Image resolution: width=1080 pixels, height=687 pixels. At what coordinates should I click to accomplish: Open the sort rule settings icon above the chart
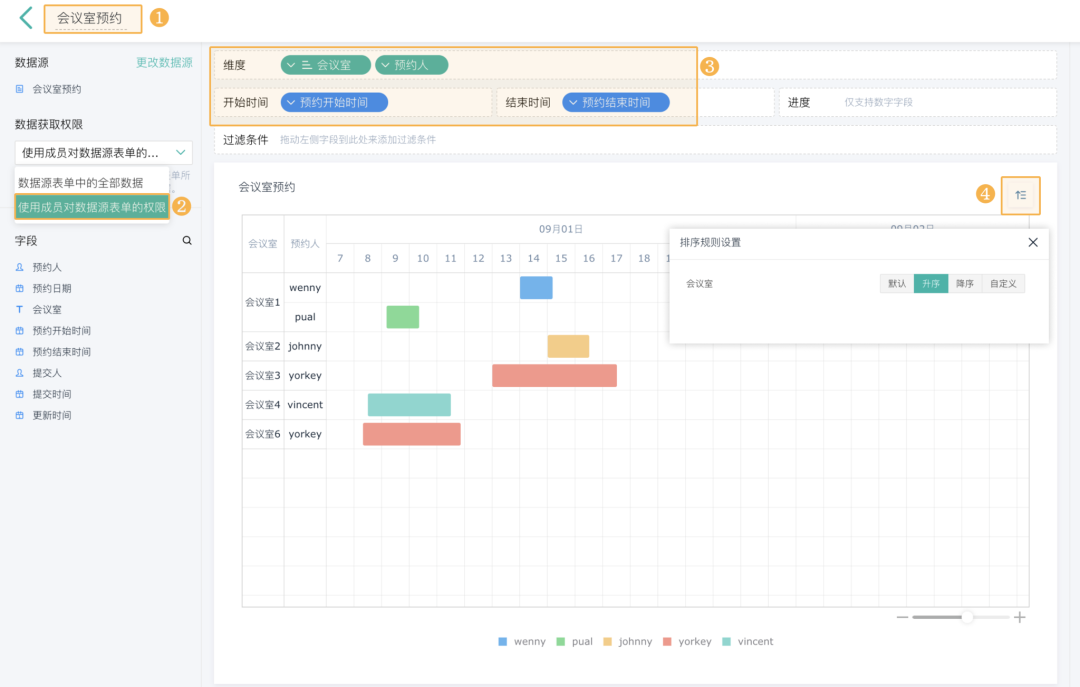coord(1021,196)
